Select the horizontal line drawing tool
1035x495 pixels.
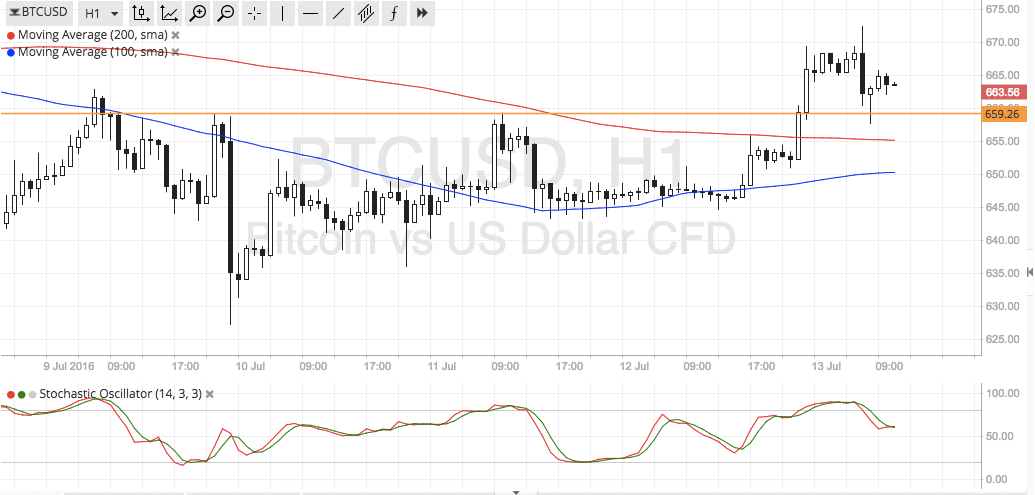(x=311, y=13)
